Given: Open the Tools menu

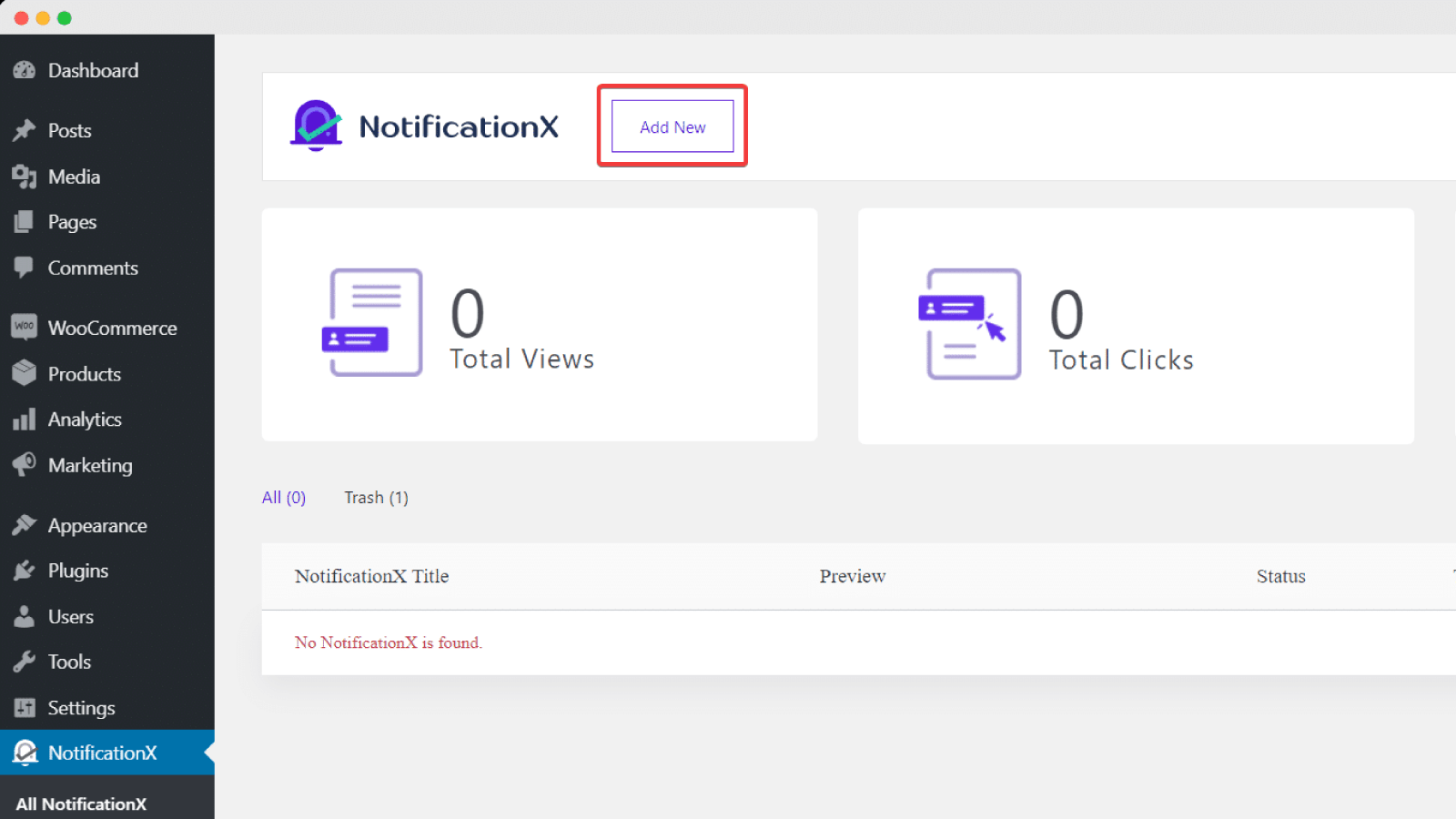Looking at the screenshot, I should click(107, 662).
